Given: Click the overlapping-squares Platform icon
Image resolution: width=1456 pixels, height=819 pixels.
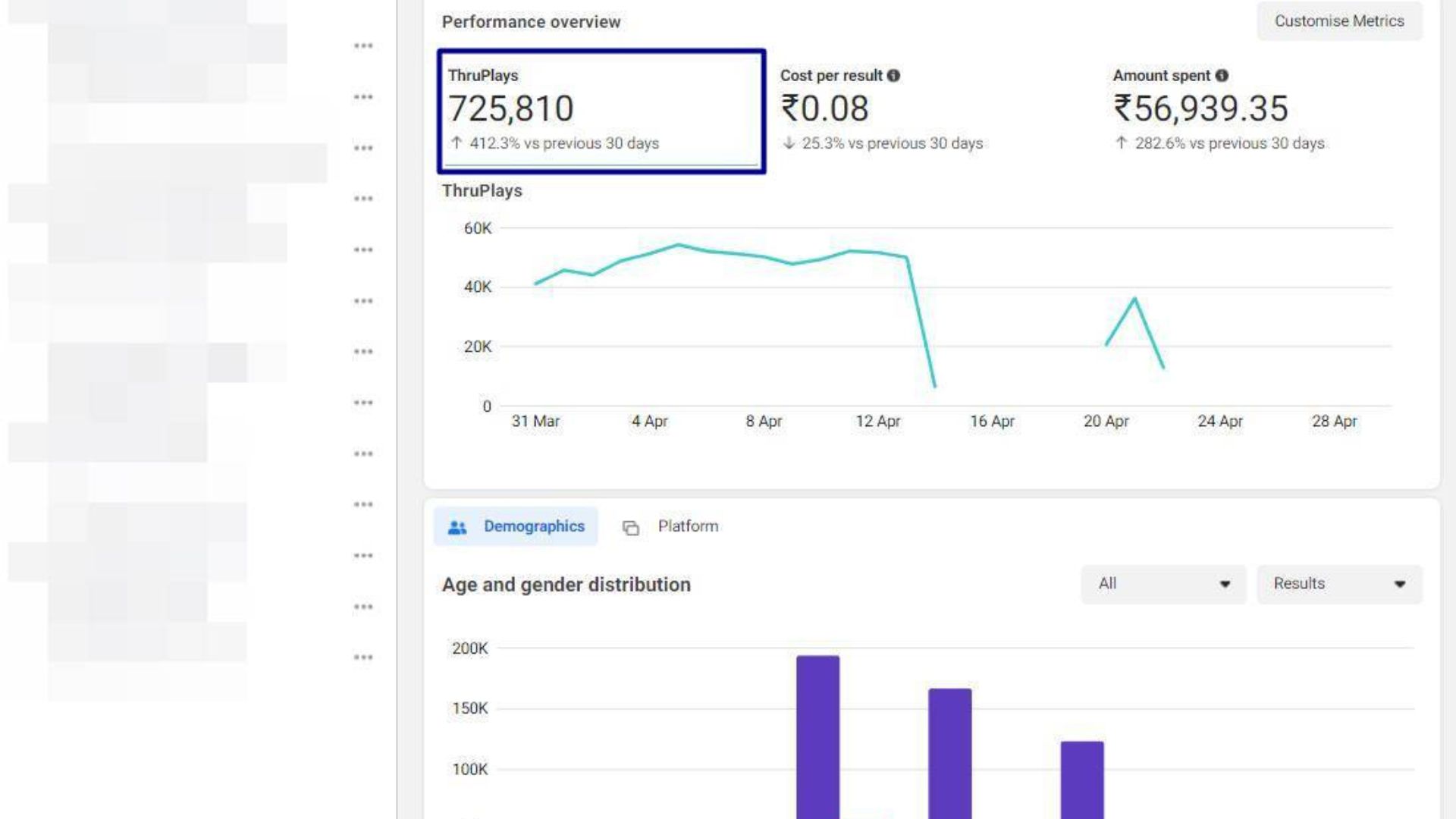Looking at the screenshot, I should (630, 528).
